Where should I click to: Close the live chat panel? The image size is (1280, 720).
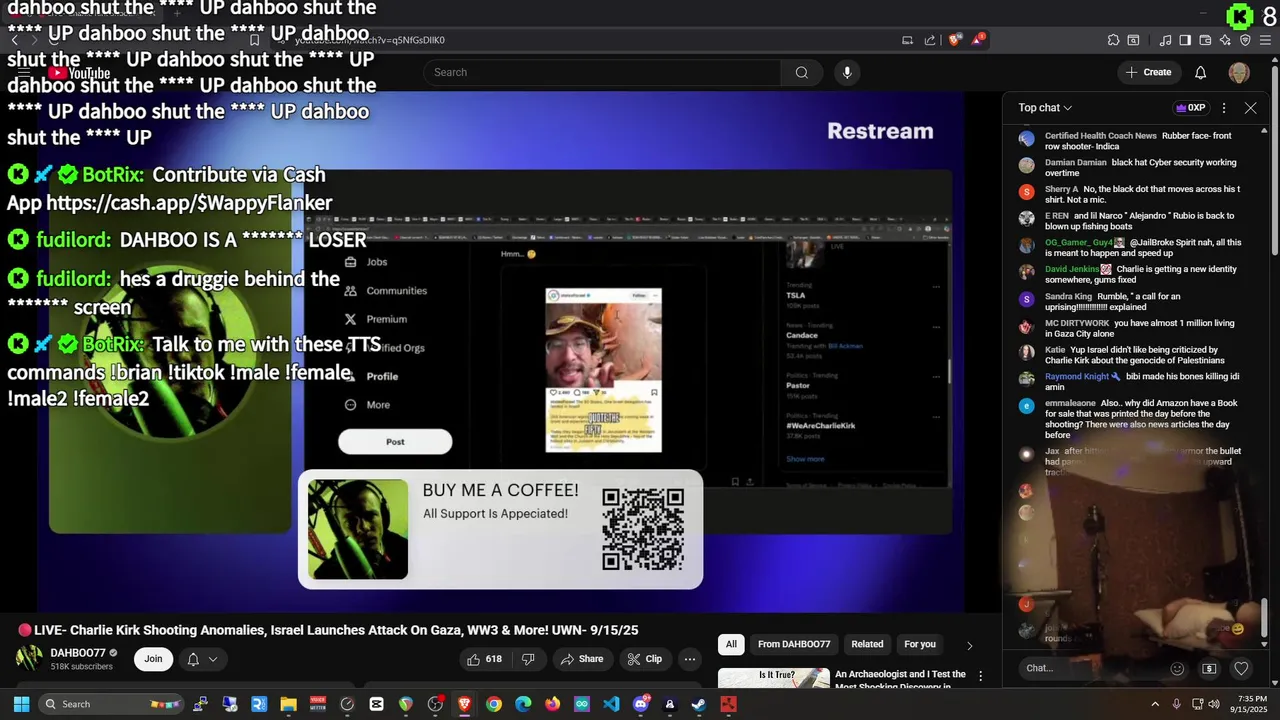tap(1250, 108)
